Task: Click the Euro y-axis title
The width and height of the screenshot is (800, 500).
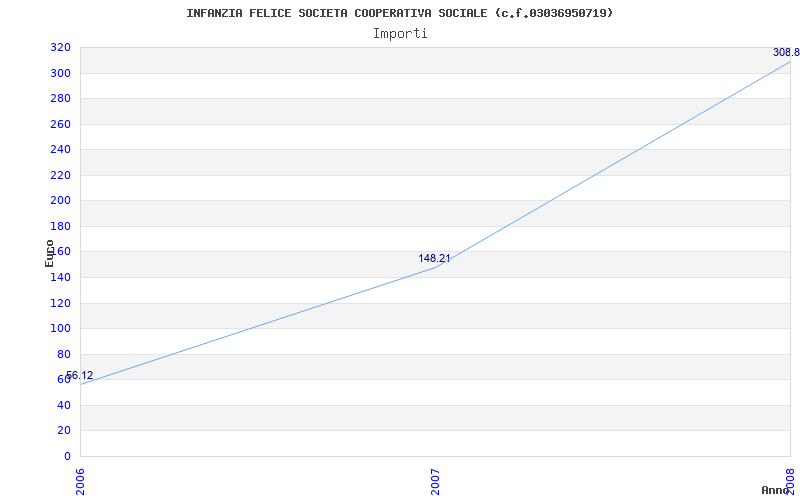Action: pyautogui.click(x=49, y=253)
